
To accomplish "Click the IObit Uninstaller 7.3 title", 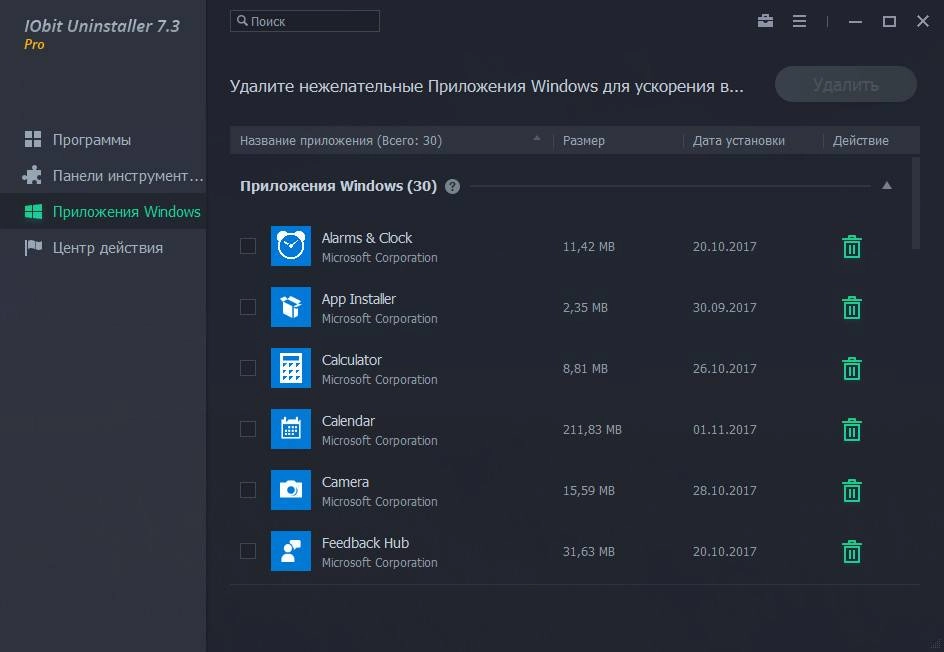I will coord(102,26).
